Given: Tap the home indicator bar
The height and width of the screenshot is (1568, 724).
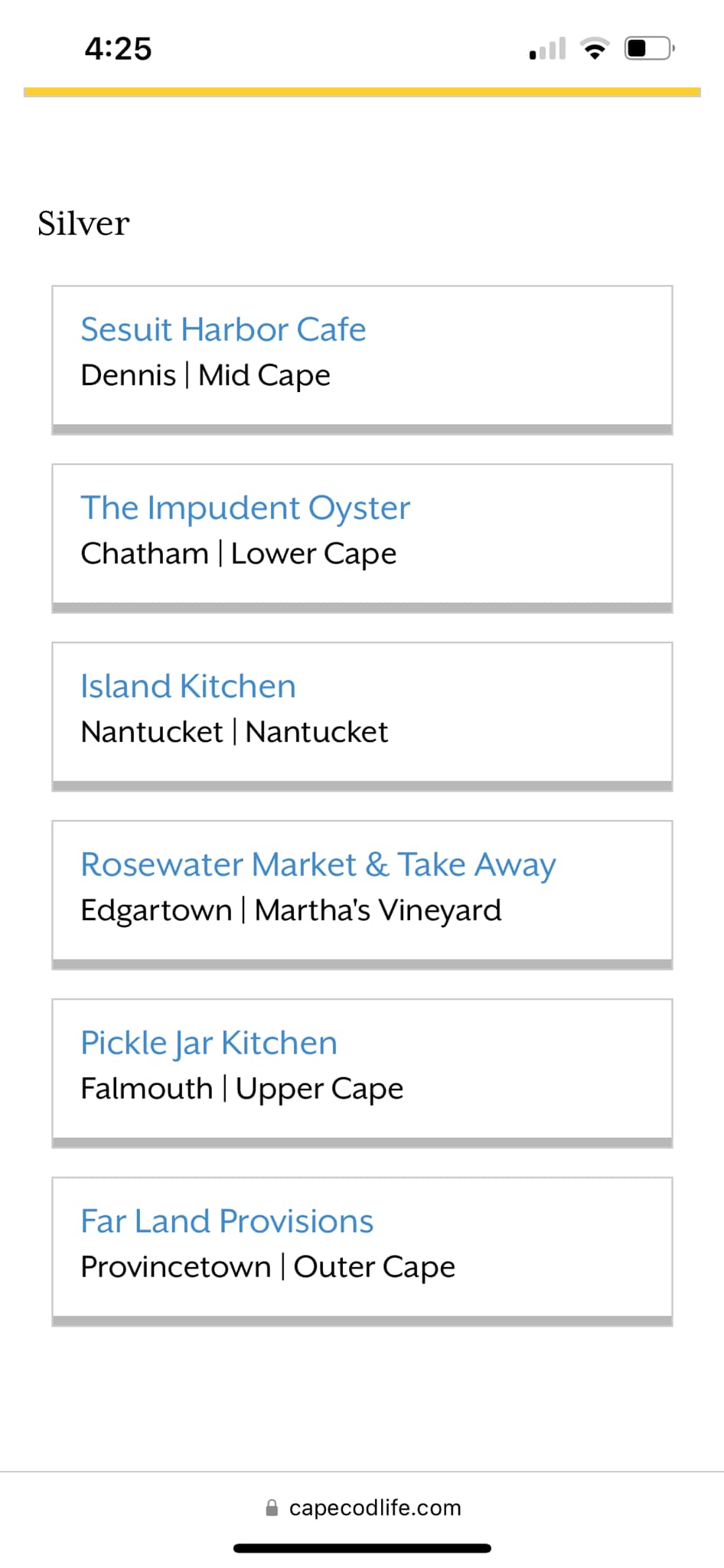Looking at the screenshot, I should pos(362,1548).
